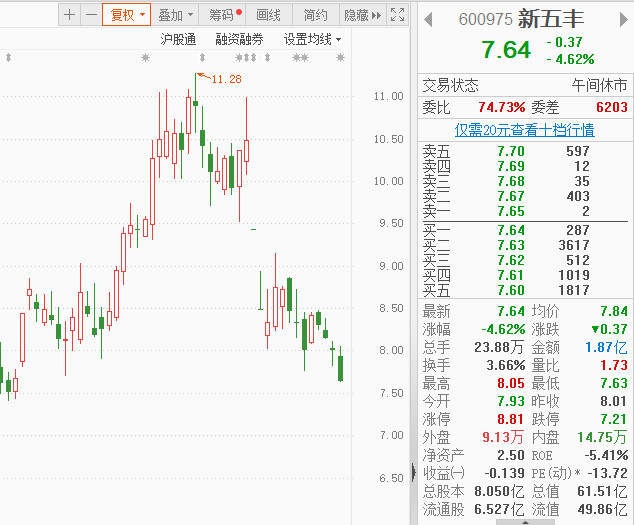Viewport: 634px width, 525px height.
Task: Open the 仅需20元查看十档行情 link
Action: [x=524, y=129]
